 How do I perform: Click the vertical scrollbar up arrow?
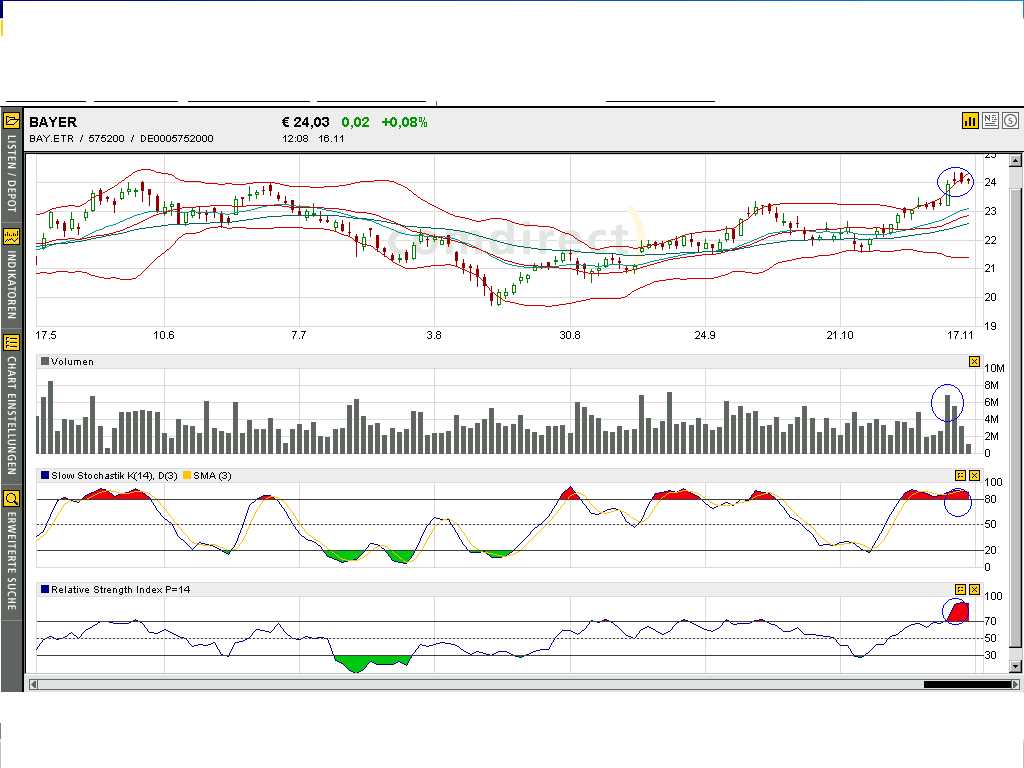[x=1015, y=161]
